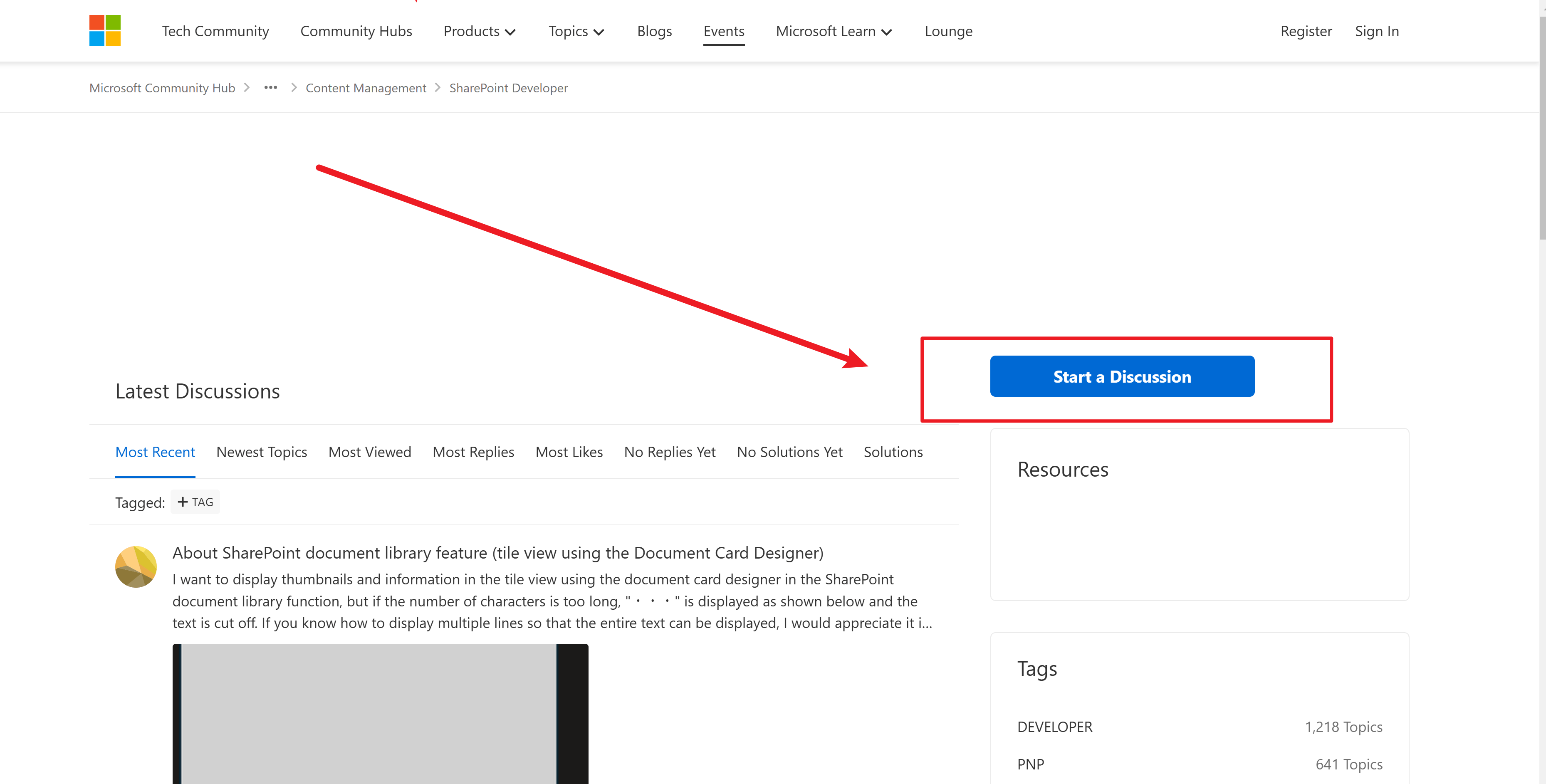This screenshot has width=1546, height=784.
Task: Open the breadcrumb ellipsis menu
Action: [271, 88]
